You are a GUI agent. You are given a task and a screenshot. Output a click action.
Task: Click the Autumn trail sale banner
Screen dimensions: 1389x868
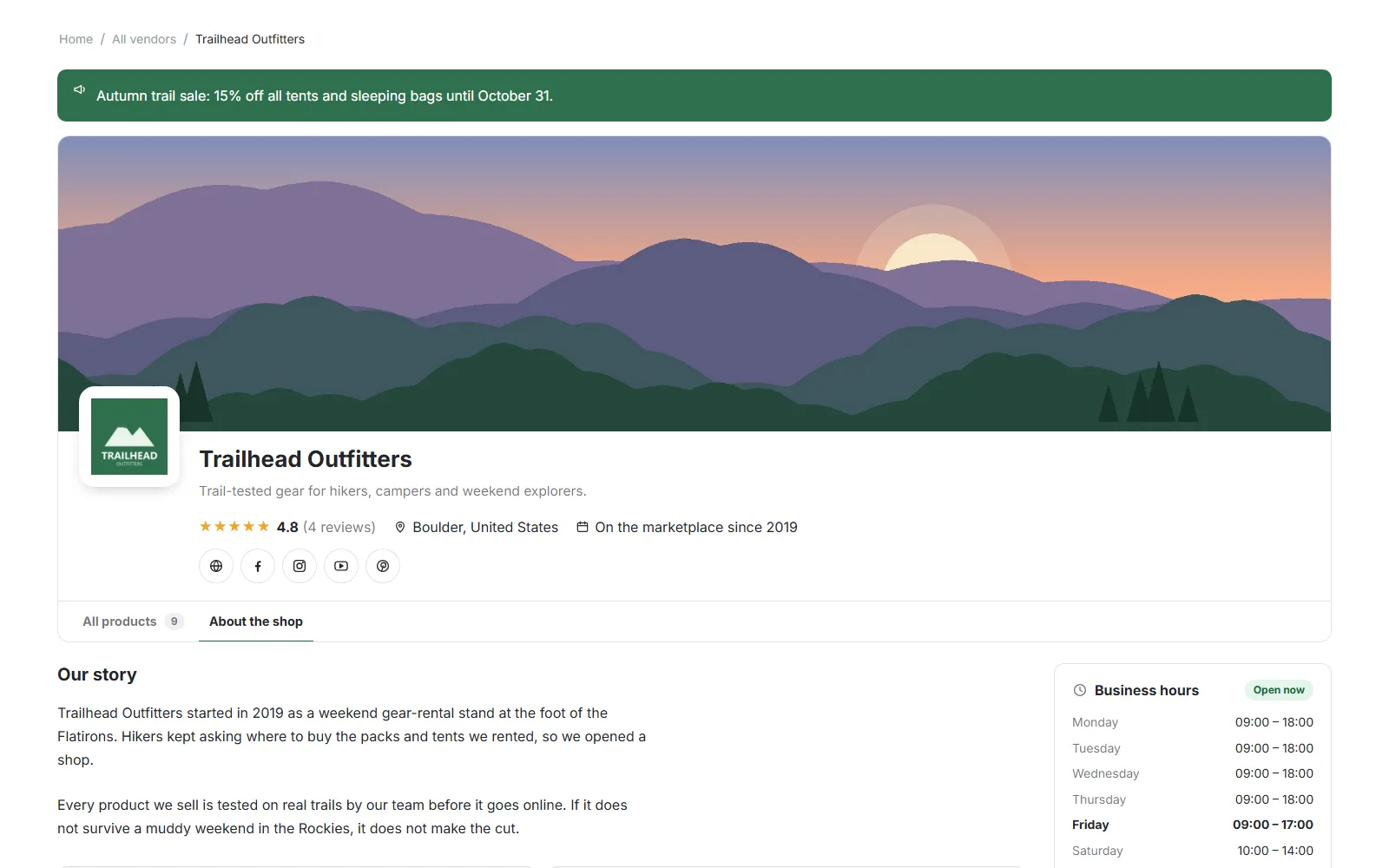[694, 95]
